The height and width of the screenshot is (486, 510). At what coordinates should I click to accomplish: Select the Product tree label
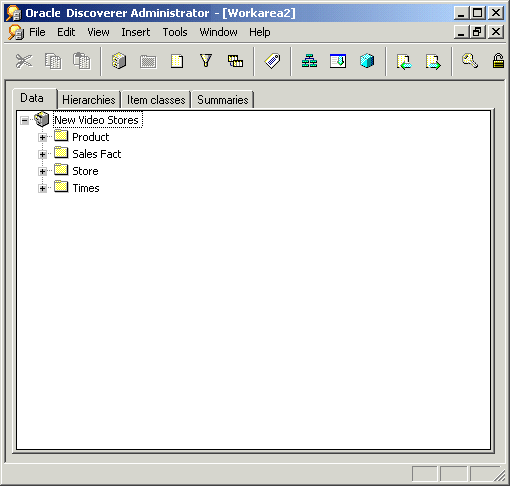pos(91,137)
